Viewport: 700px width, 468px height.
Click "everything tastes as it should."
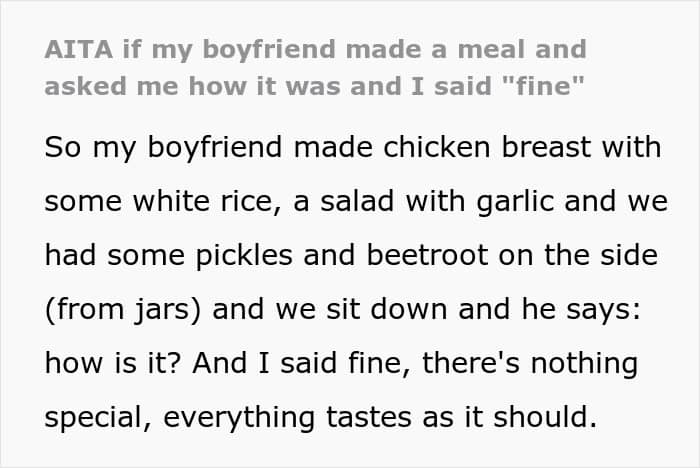point(380,417)
